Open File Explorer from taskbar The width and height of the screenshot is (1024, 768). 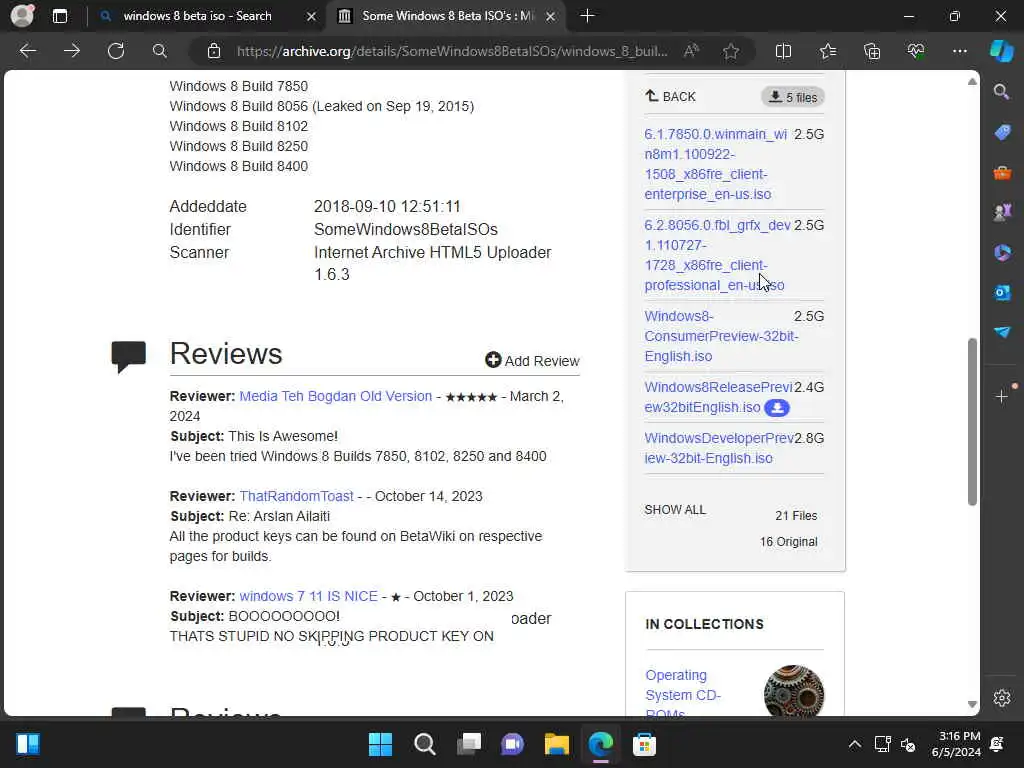556,744
